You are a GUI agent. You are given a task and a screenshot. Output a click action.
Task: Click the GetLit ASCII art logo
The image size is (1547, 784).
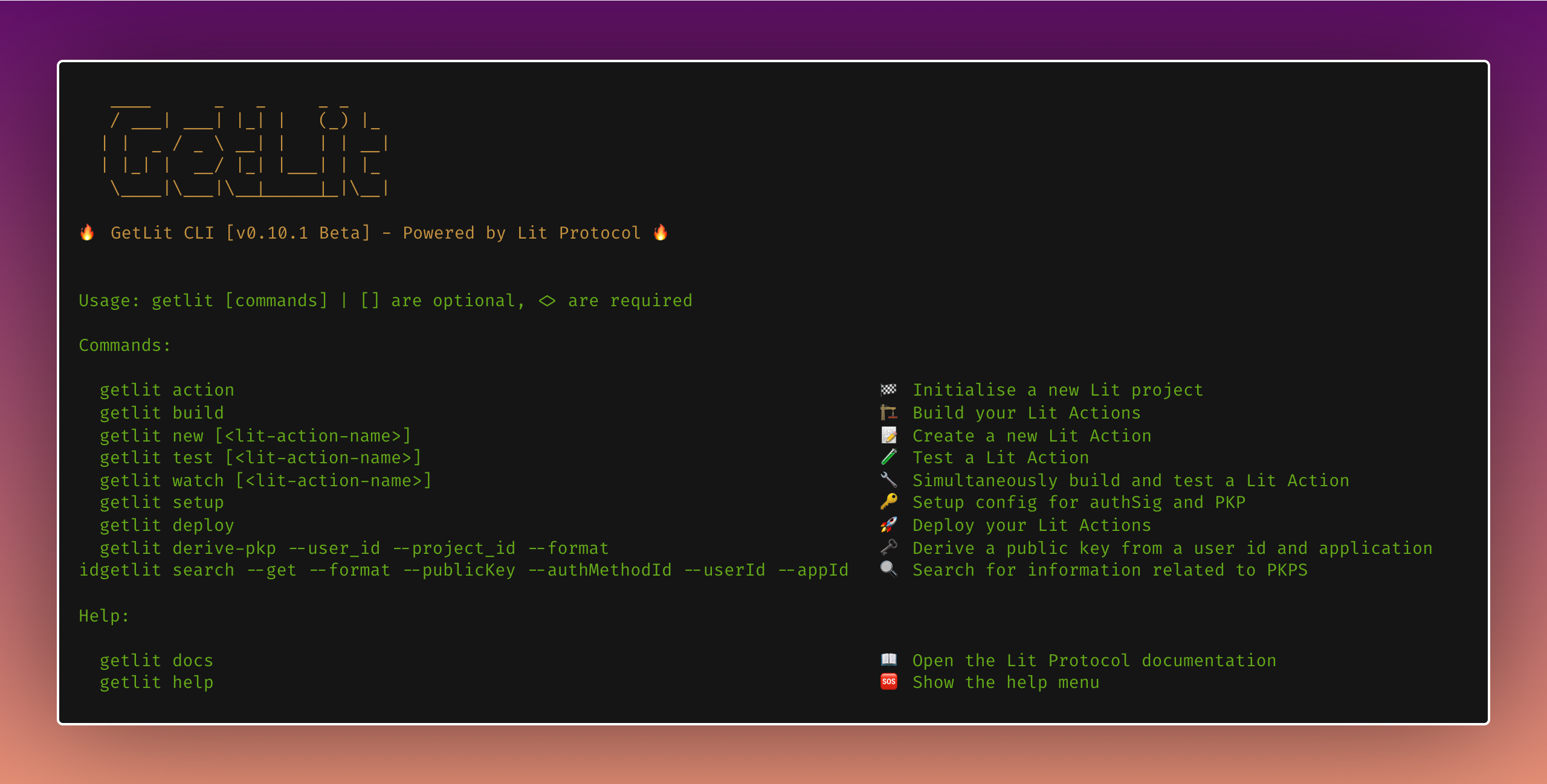(x=245, y=150)
